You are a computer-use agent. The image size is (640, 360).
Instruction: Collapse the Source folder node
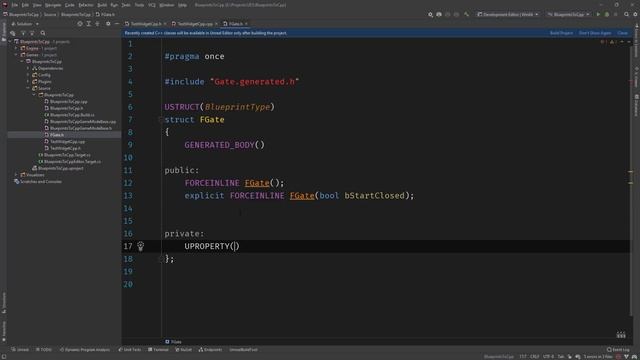click(x=28, y=88)
